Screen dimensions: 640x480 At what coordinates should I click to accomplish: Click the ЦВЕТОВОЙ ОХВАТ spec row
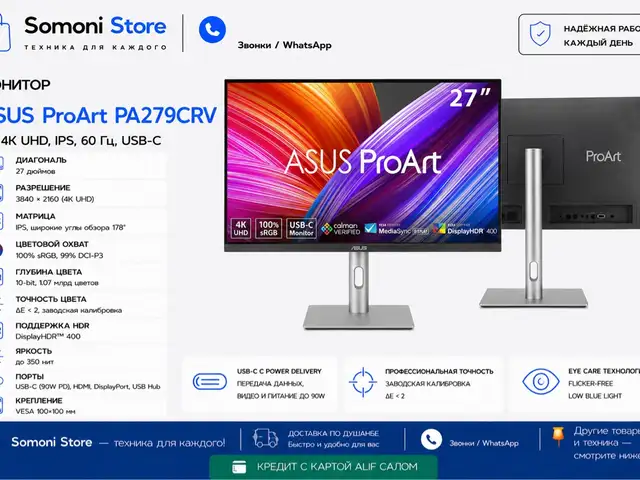coord(83,250)
